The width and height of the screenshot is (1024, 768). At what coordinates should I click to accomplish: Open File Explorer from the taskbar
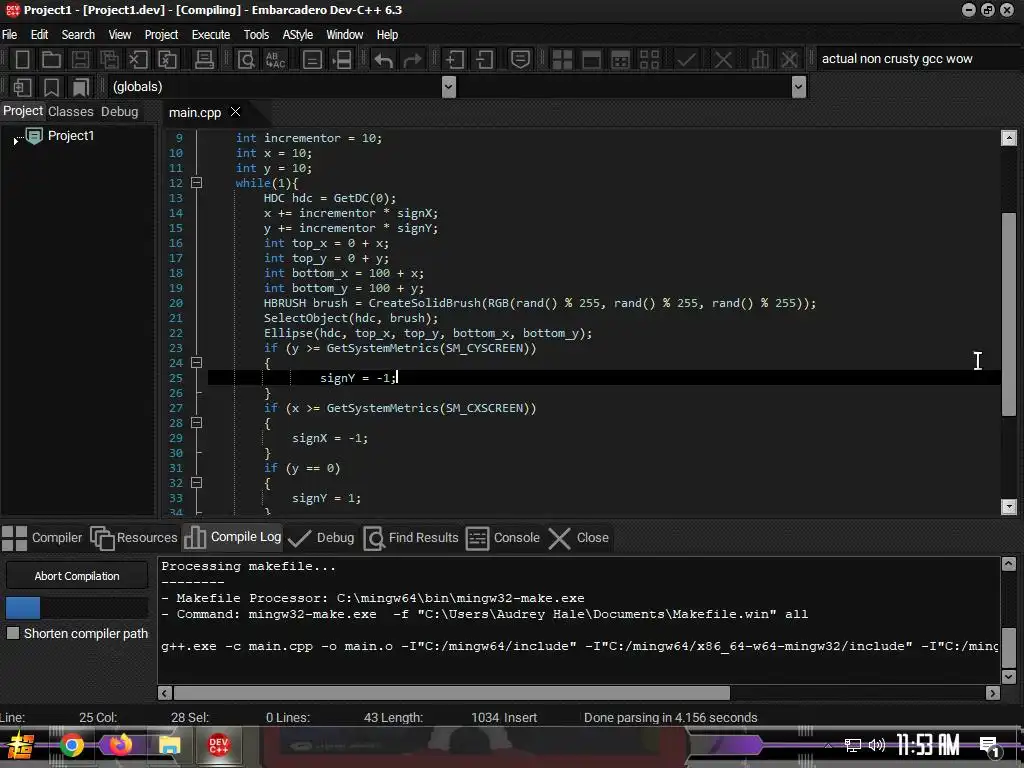click(169, 745)
